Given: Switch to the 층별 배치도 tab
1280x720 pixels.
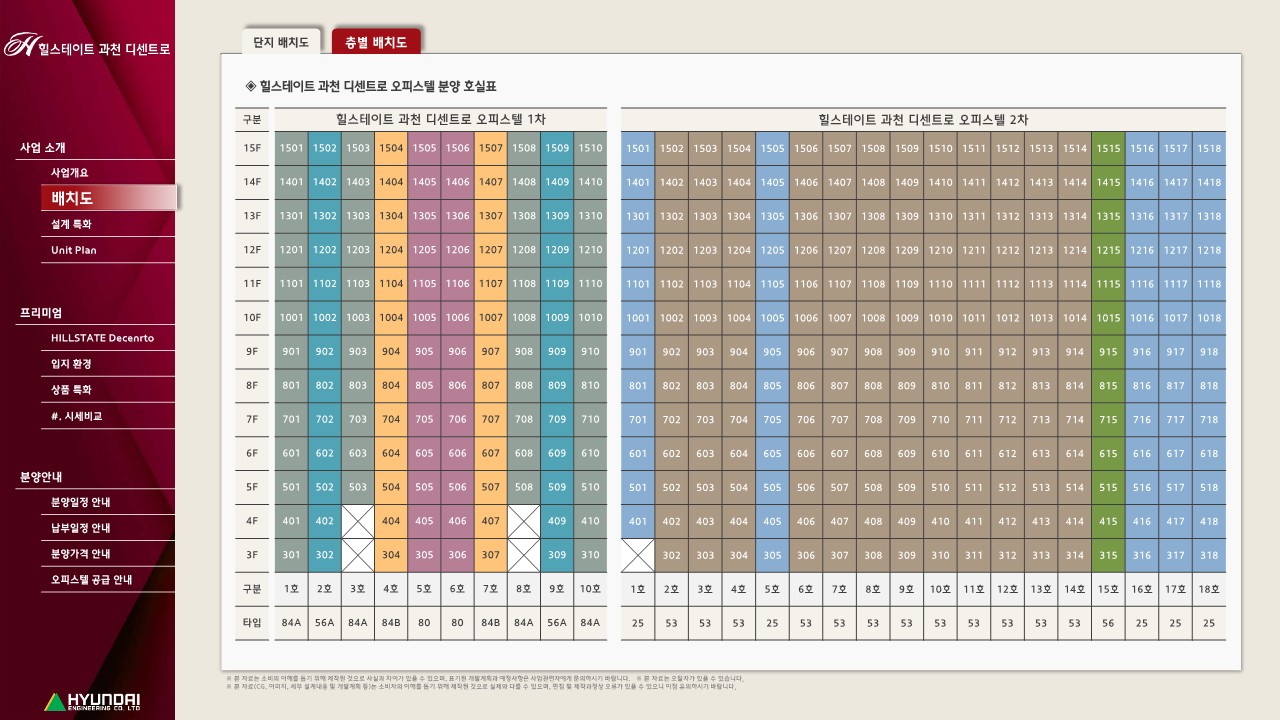Looking at the screenshot, I should pyautogui.click(x=376, y=42).
